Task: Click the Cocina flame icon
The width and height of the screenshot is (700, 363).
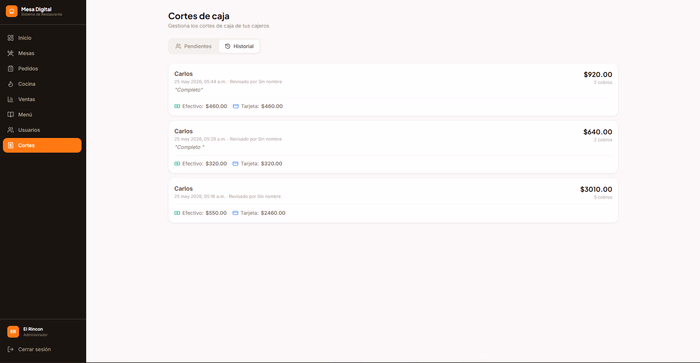Action: [10, 84]
